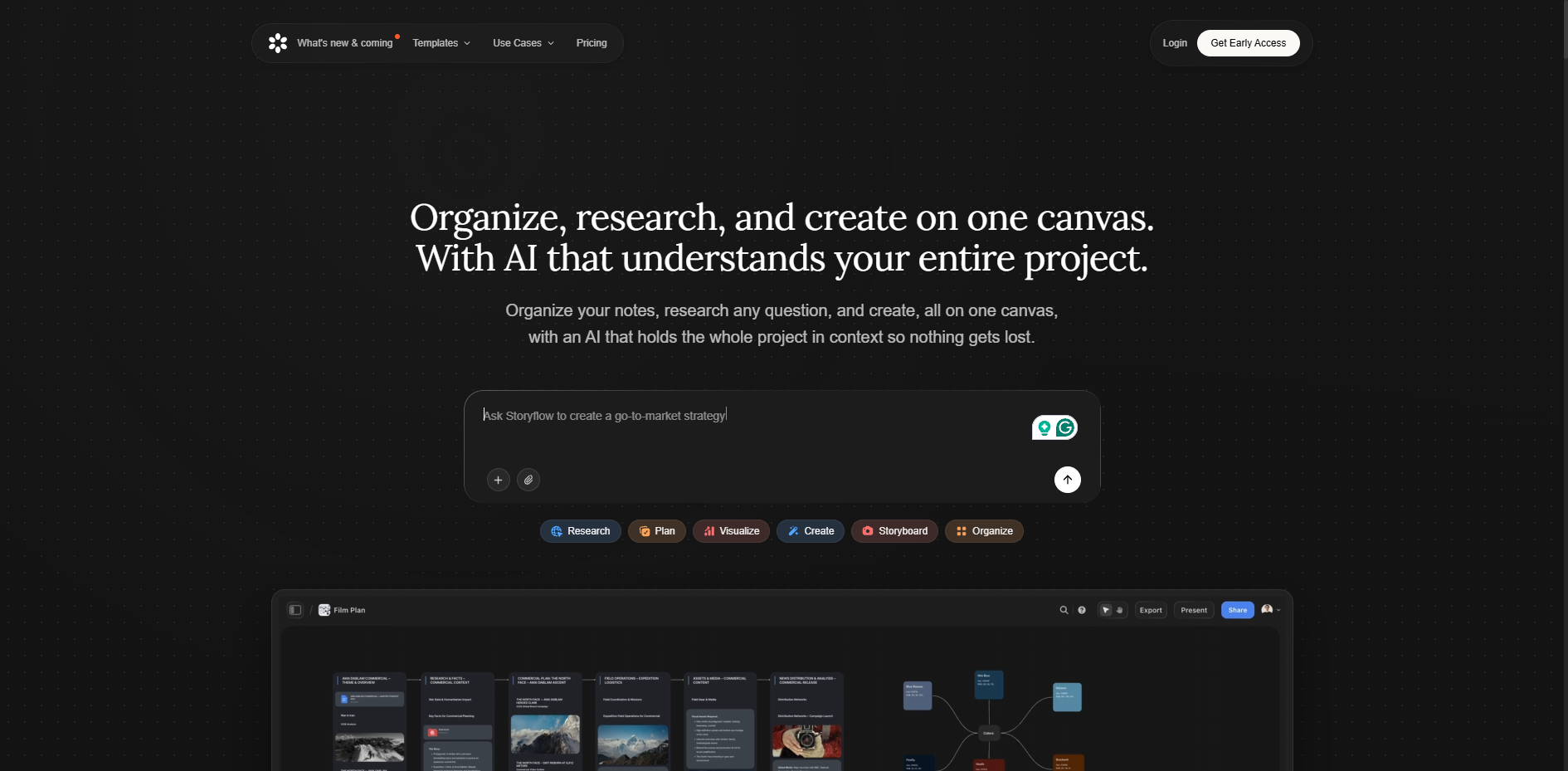The width and height of the screenshot is (1568, 771).
Task: Click the light blue color node
Action: [1067, 697]
